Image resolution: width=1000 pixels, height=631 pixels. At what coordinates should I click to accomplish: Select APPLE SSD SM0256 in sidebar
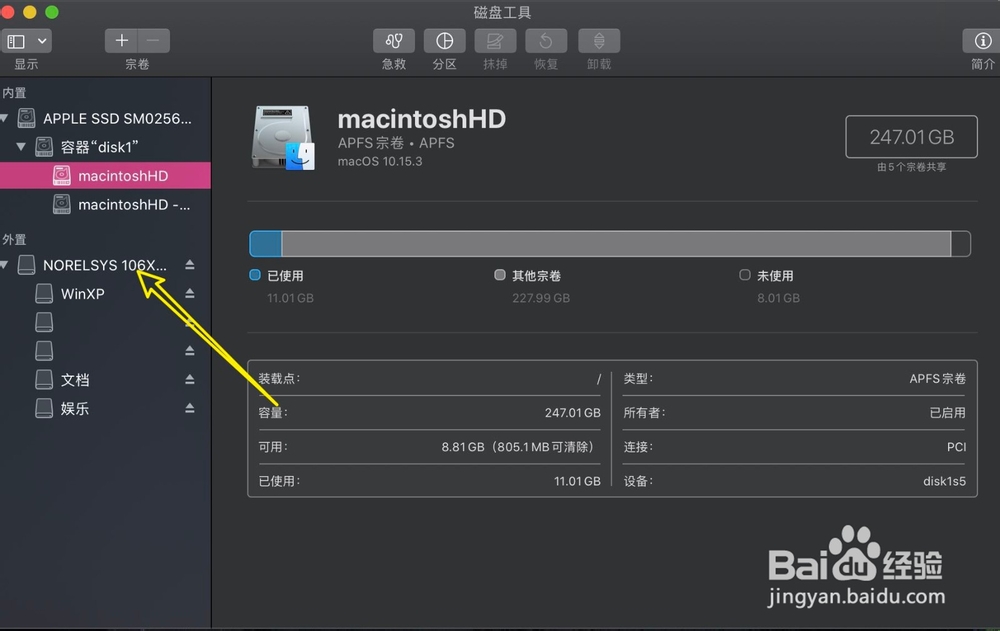click(117, 119)
